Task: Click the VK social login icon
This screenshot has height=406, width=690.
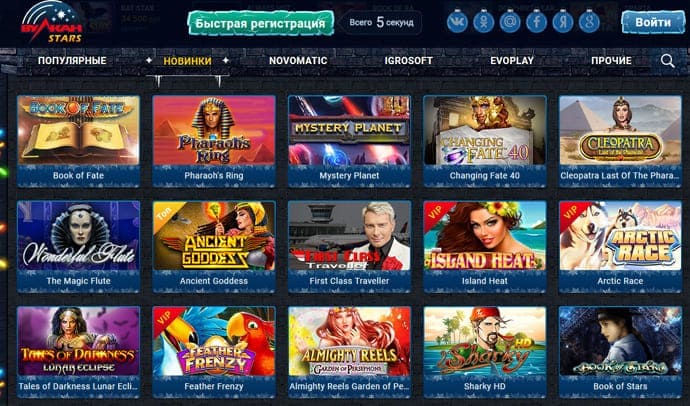Action: tap(457, 22)
